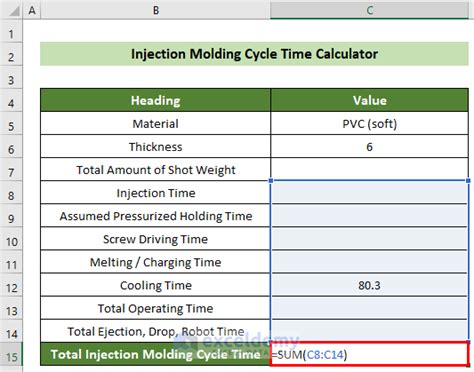The height and width of the screenshot is (372, 474).
Task: Select row 7 header
Action: [x=11, y=172]
